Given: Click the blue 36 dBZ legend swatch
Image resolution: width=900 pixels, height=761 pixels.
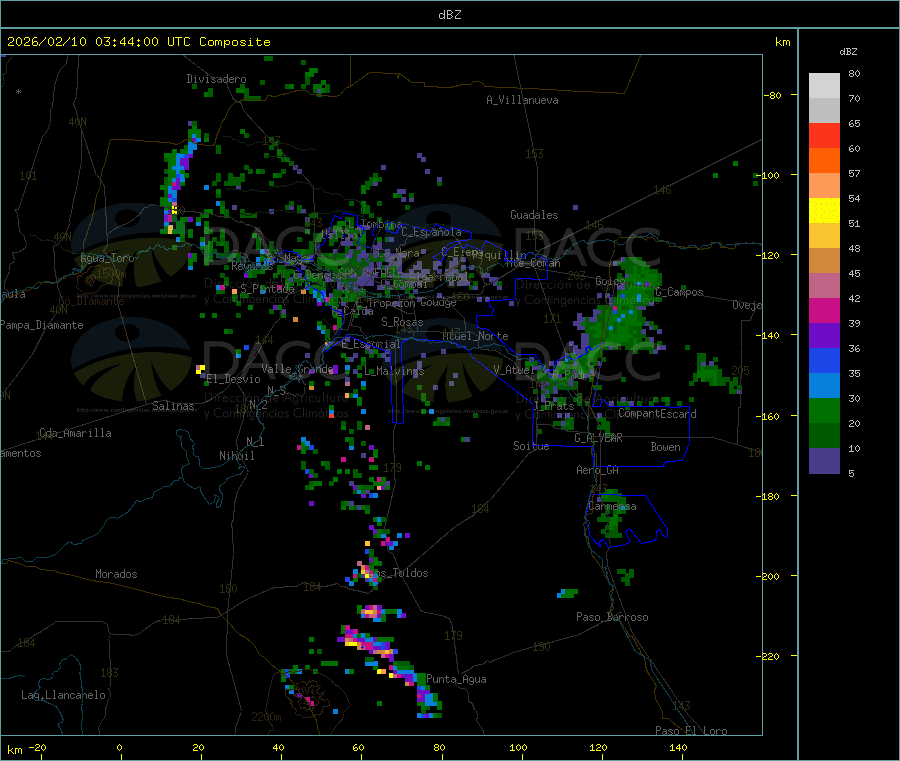Looking at the screenshot, I should [x=824, y=360].
